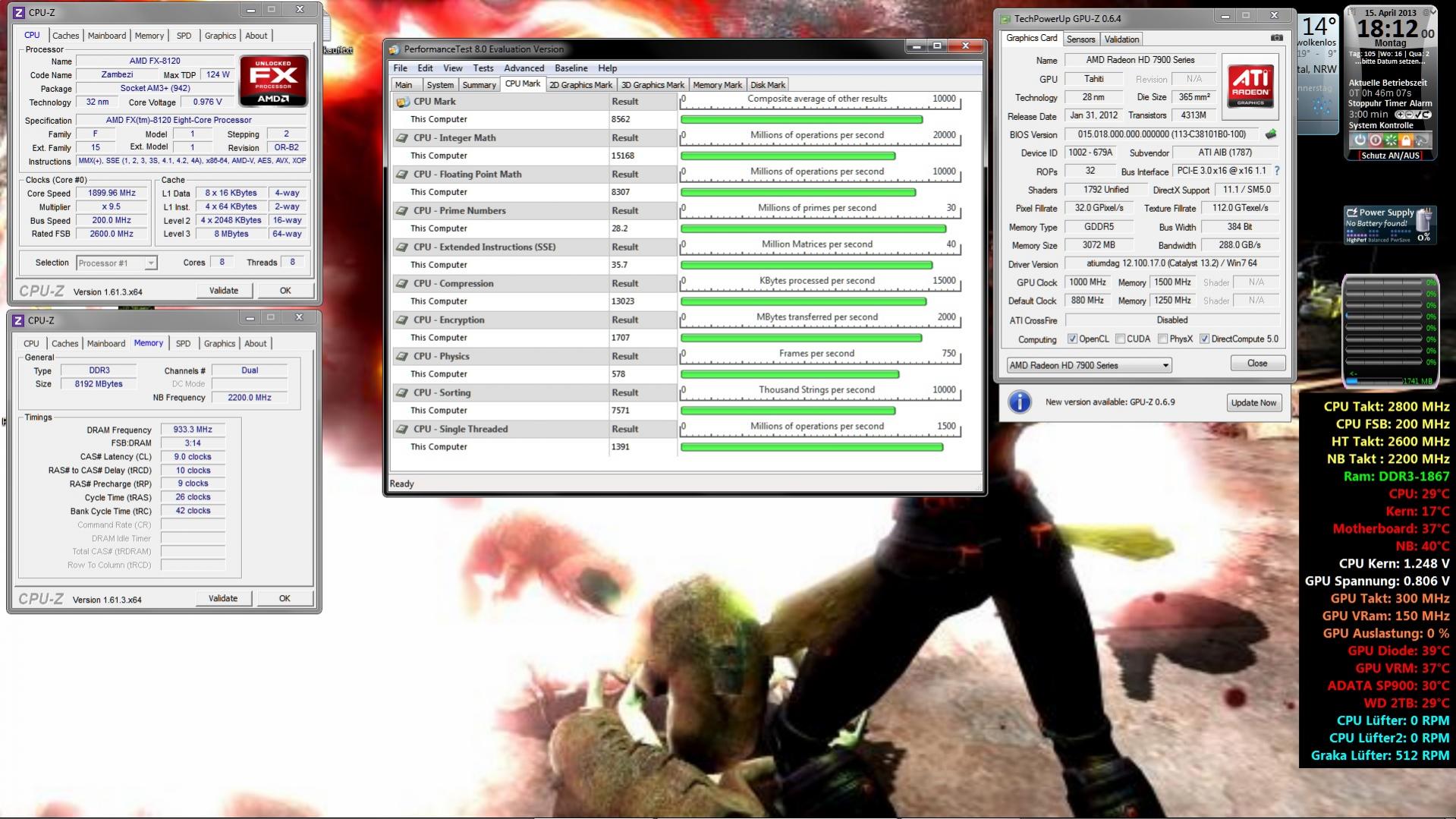Click the icon beside CPU - Single Threaded
The width and height of the screenshot is (1456, 819).
point(403,429)
